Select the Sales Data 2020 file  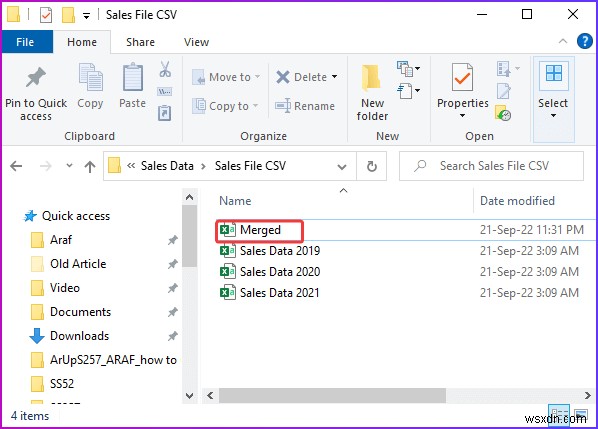pyautogui.click(x=270, y=272)
